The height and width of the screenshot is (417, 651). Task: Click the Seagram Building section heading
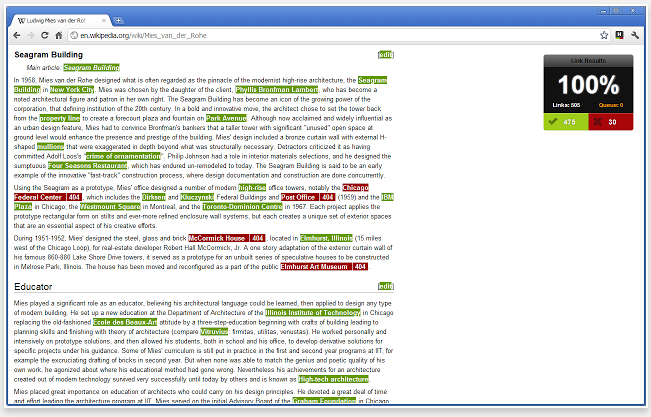[x=49, y=55]
